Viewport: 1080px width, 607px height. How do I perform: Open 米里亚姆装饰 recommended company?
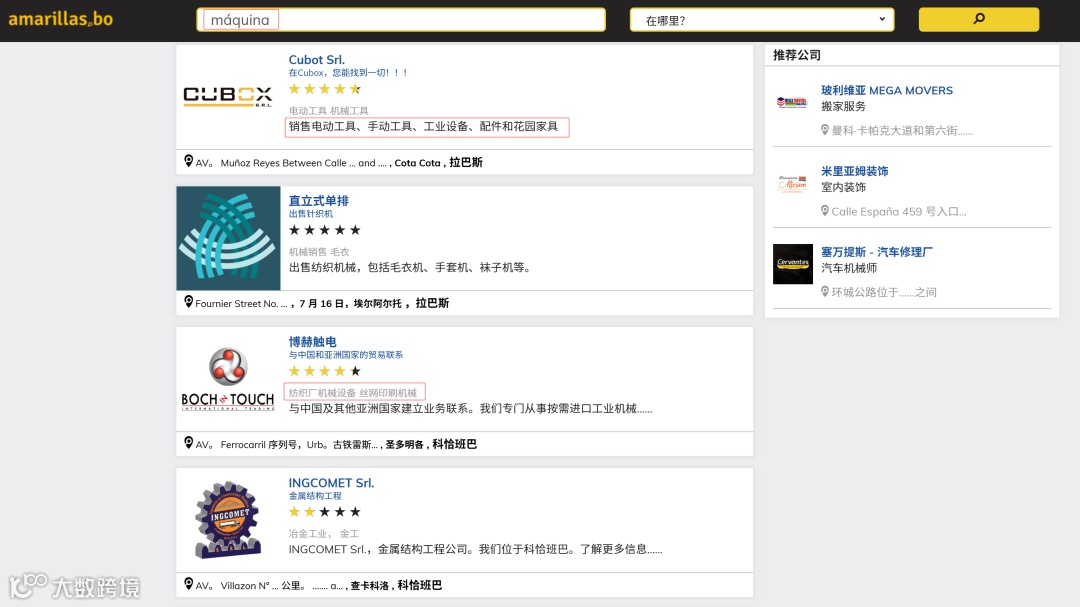point(855,171)
